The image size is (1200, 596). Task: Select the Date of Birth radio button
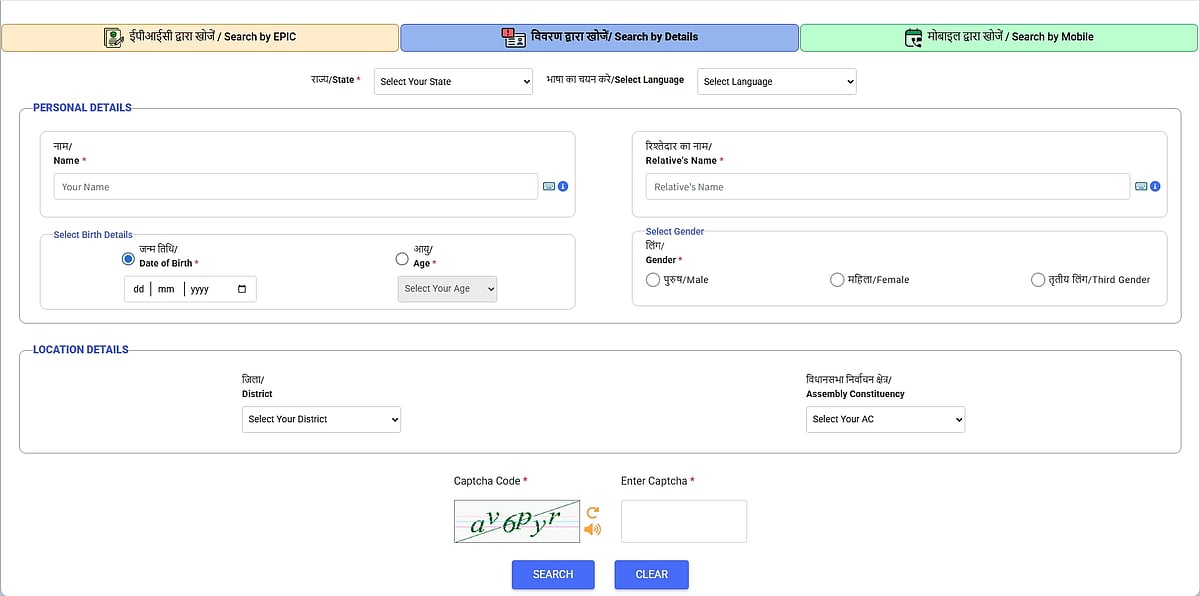(128, 259)
